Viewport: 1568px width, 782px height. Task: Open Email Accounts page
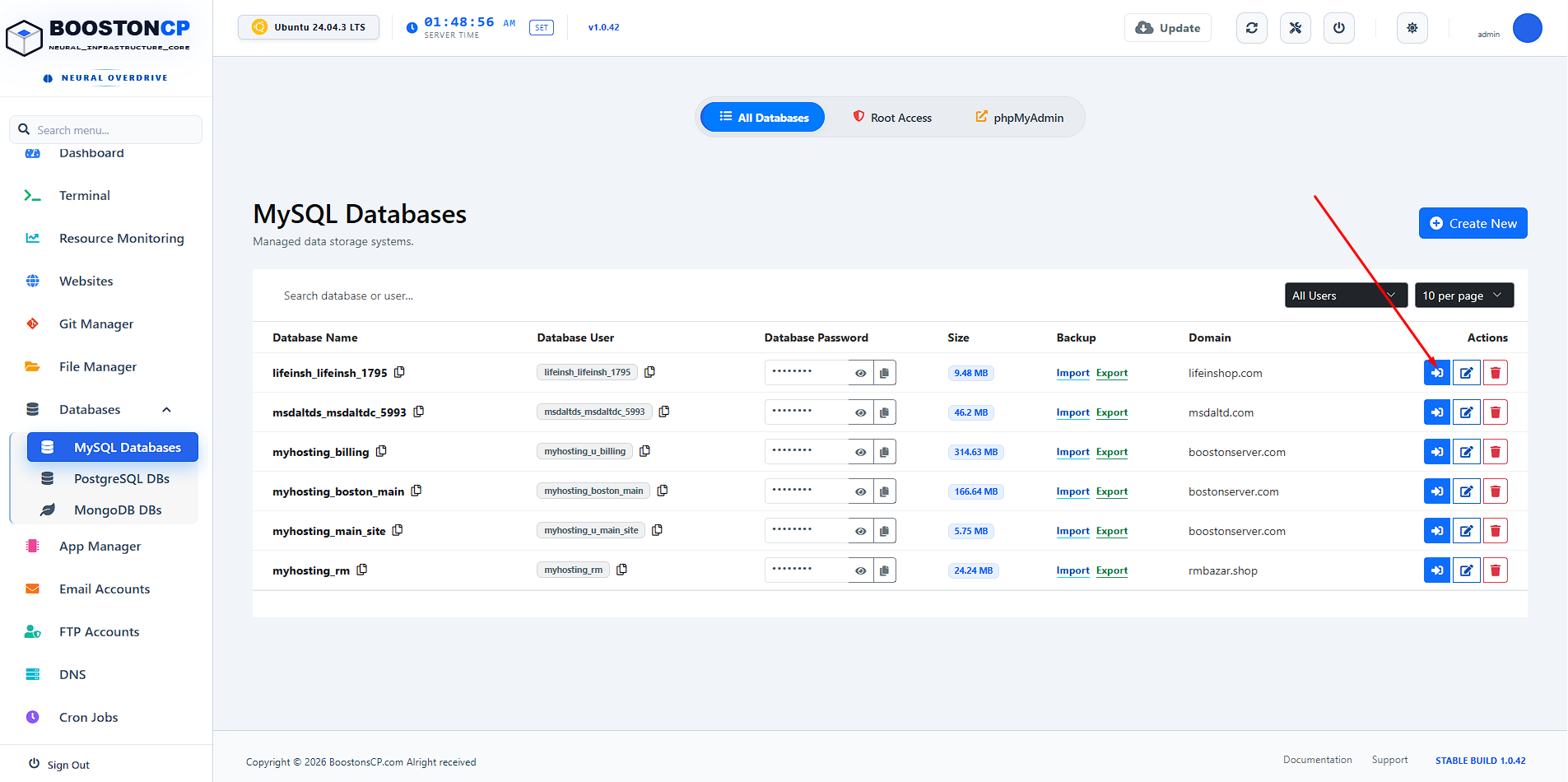click(104, 589)
